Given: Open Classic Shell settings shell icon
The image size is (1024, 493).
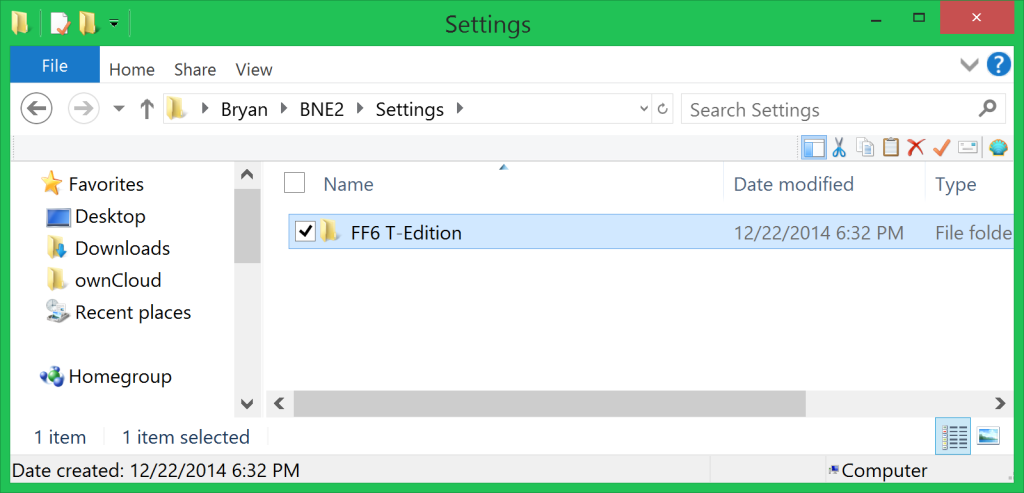Looking at the screenshot, I should click(998, 148).
